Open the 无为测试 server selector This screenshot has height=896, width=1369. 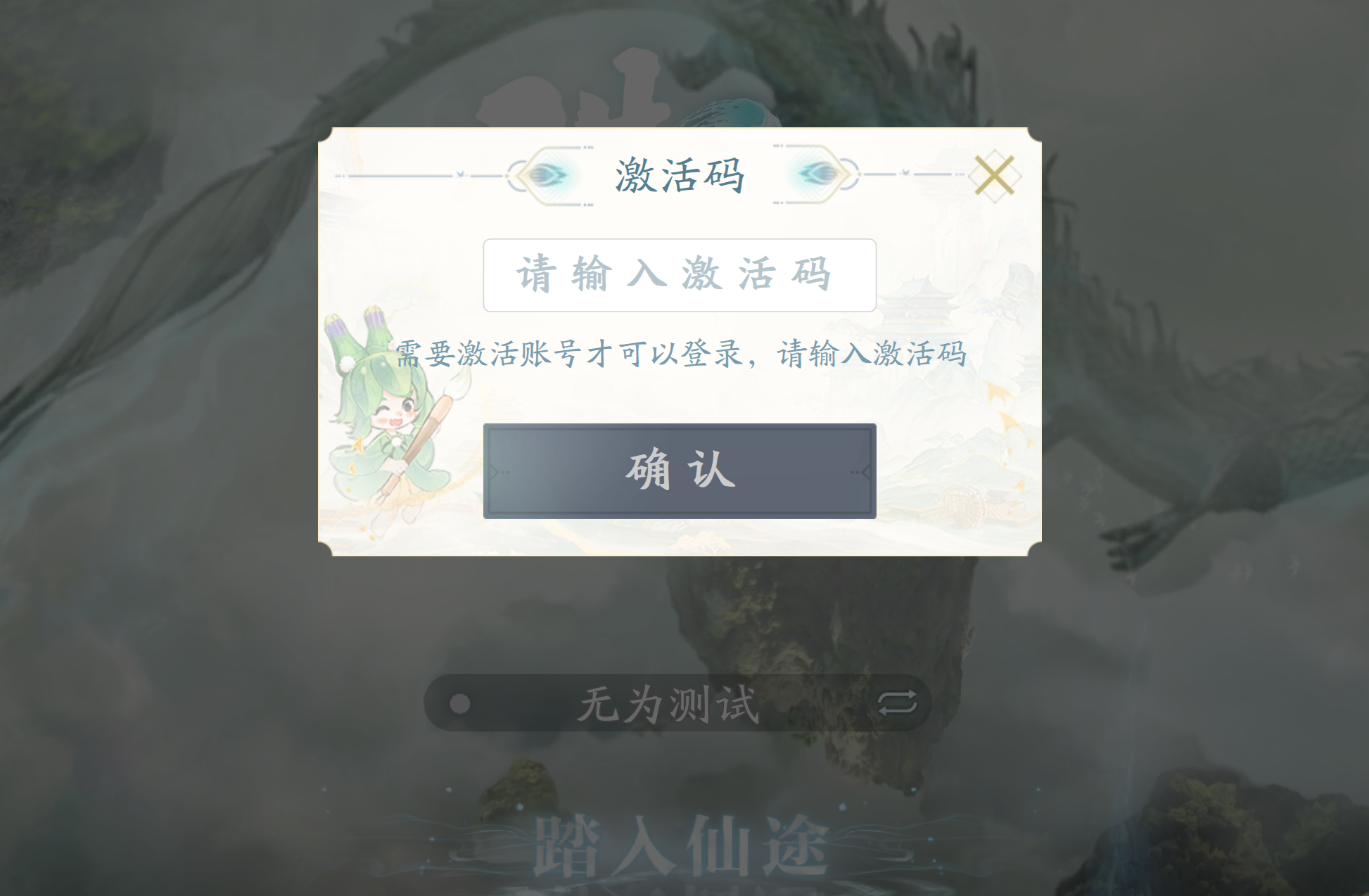click(677, 703)
